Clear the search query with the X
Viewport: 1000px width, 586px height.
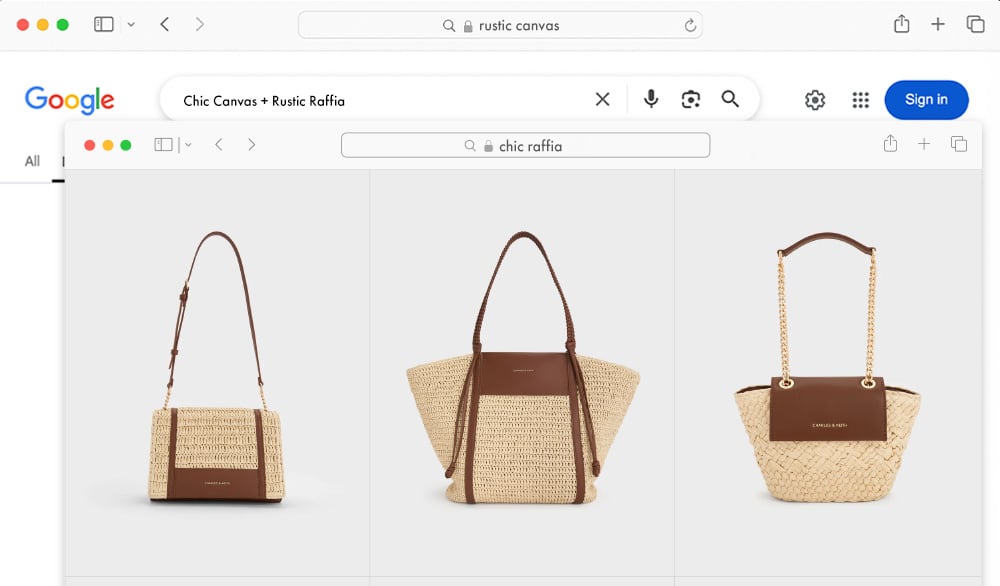602,99
